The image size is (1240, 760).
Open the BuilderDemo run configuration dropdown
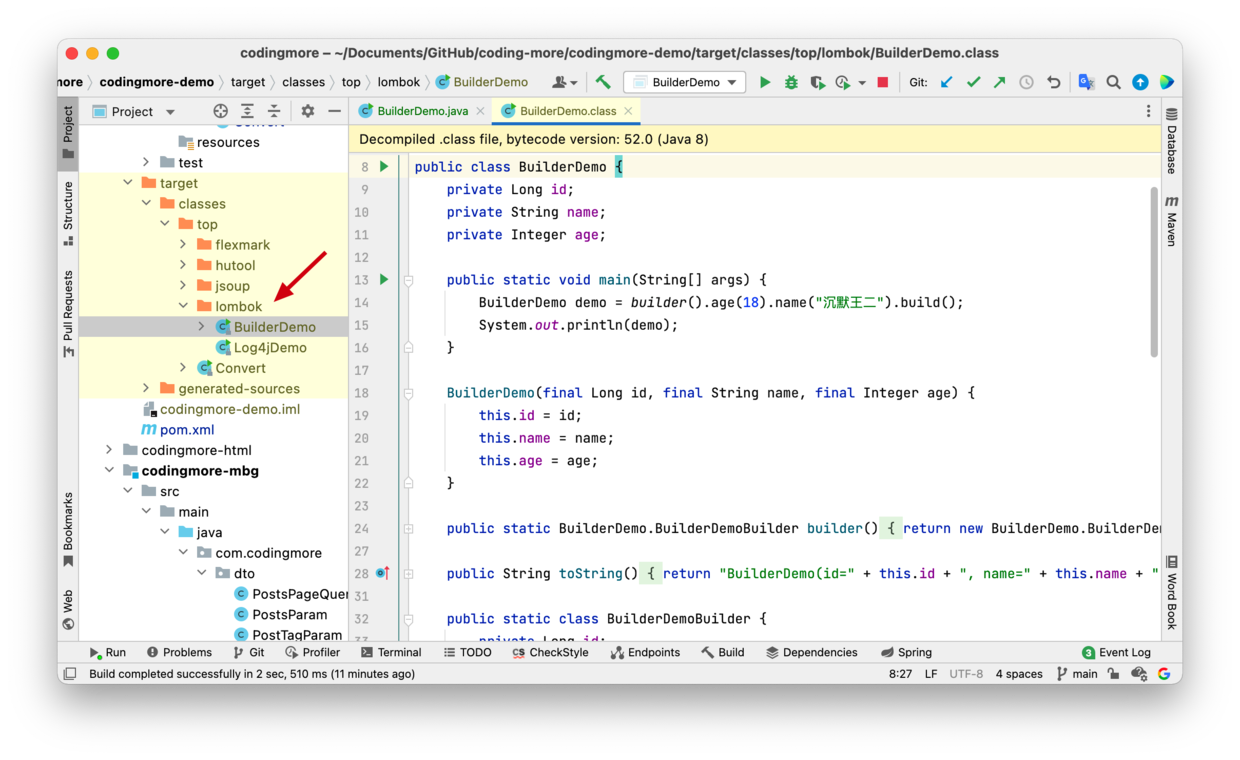684,82
